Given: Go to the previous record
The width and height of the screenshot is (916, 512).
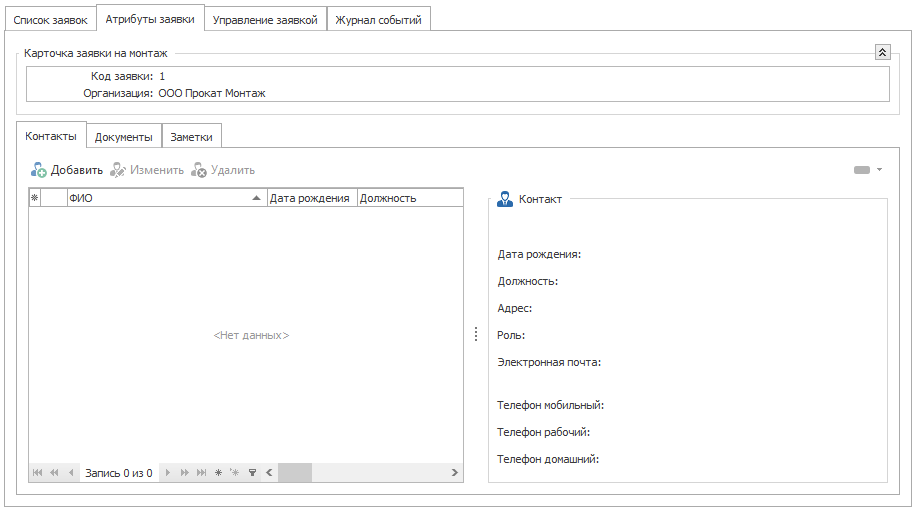Looking at the screenshot, I should click(71, 472).
